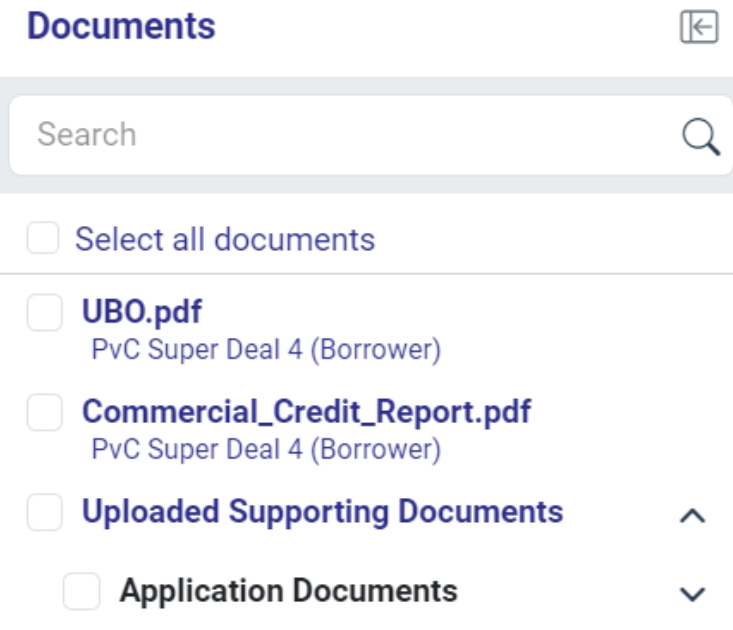Click the Select all documents label
The width and height of the screenshot is (733, 630).
coord(225,239)
